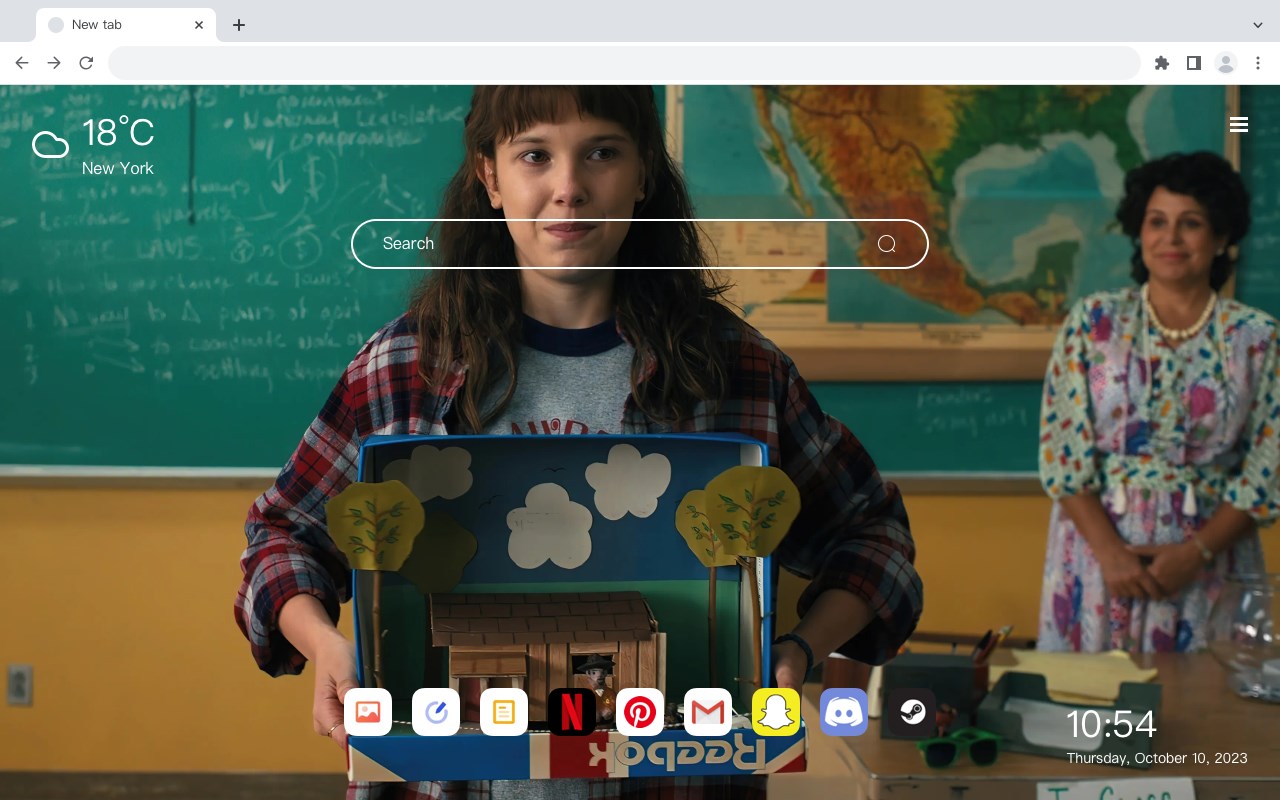
Task: Reload the current page
Action: pyautogui.click(x=86, y=63)
